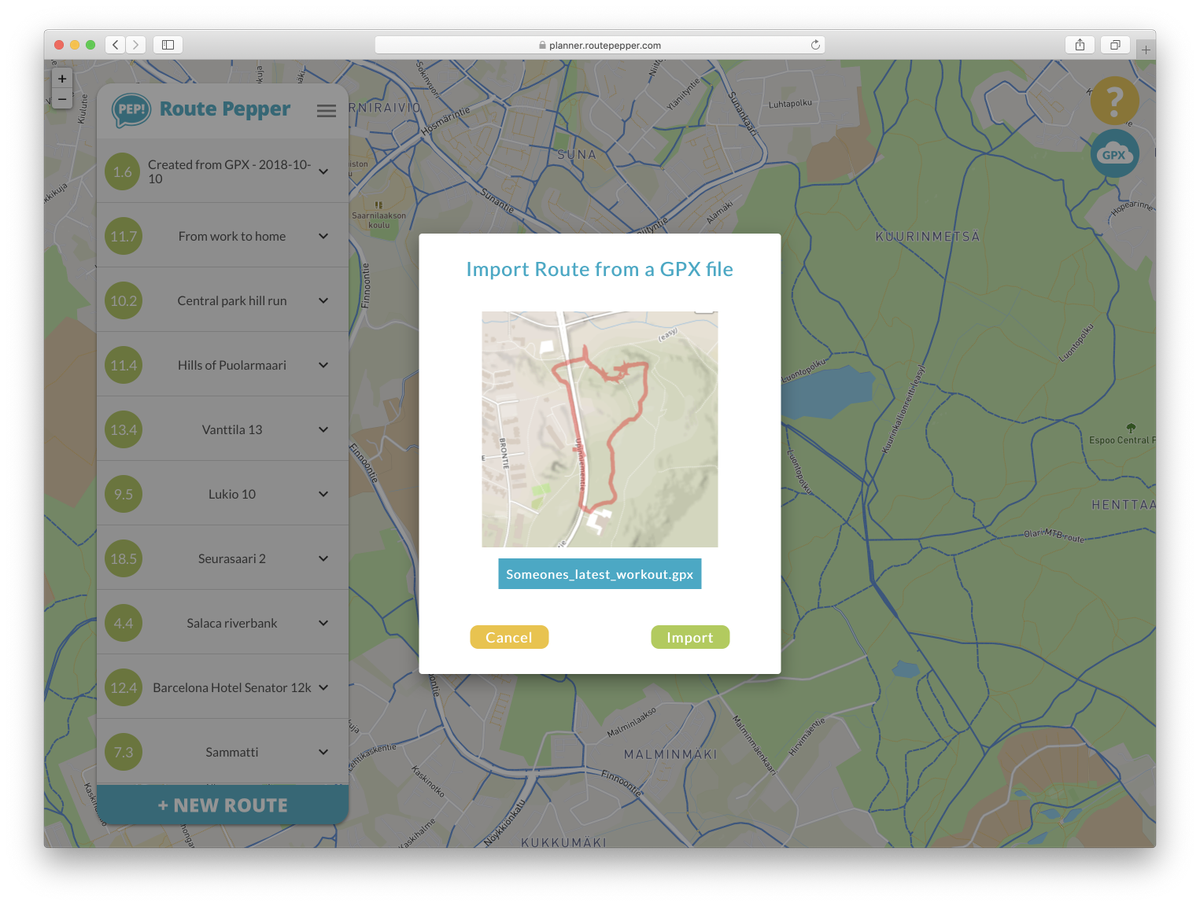Open the hamburger menu in Route Pepper panel
This screenshot has width=1200, height=906.
click(326, 111)
